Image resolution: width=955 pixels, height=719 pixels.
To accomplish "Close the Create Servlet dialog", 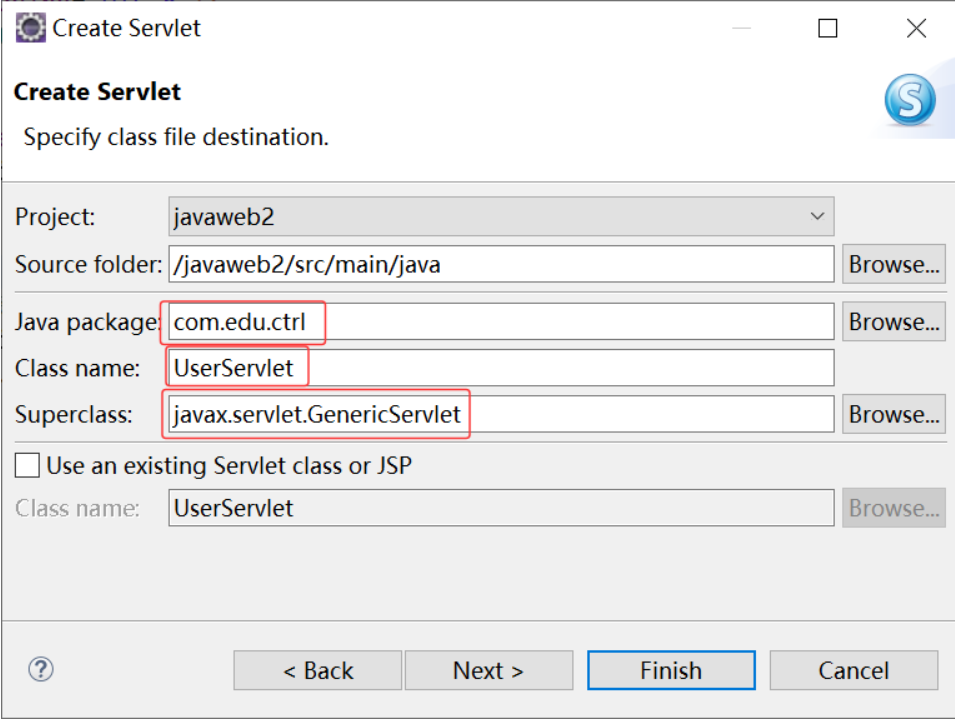I will 916,28.
